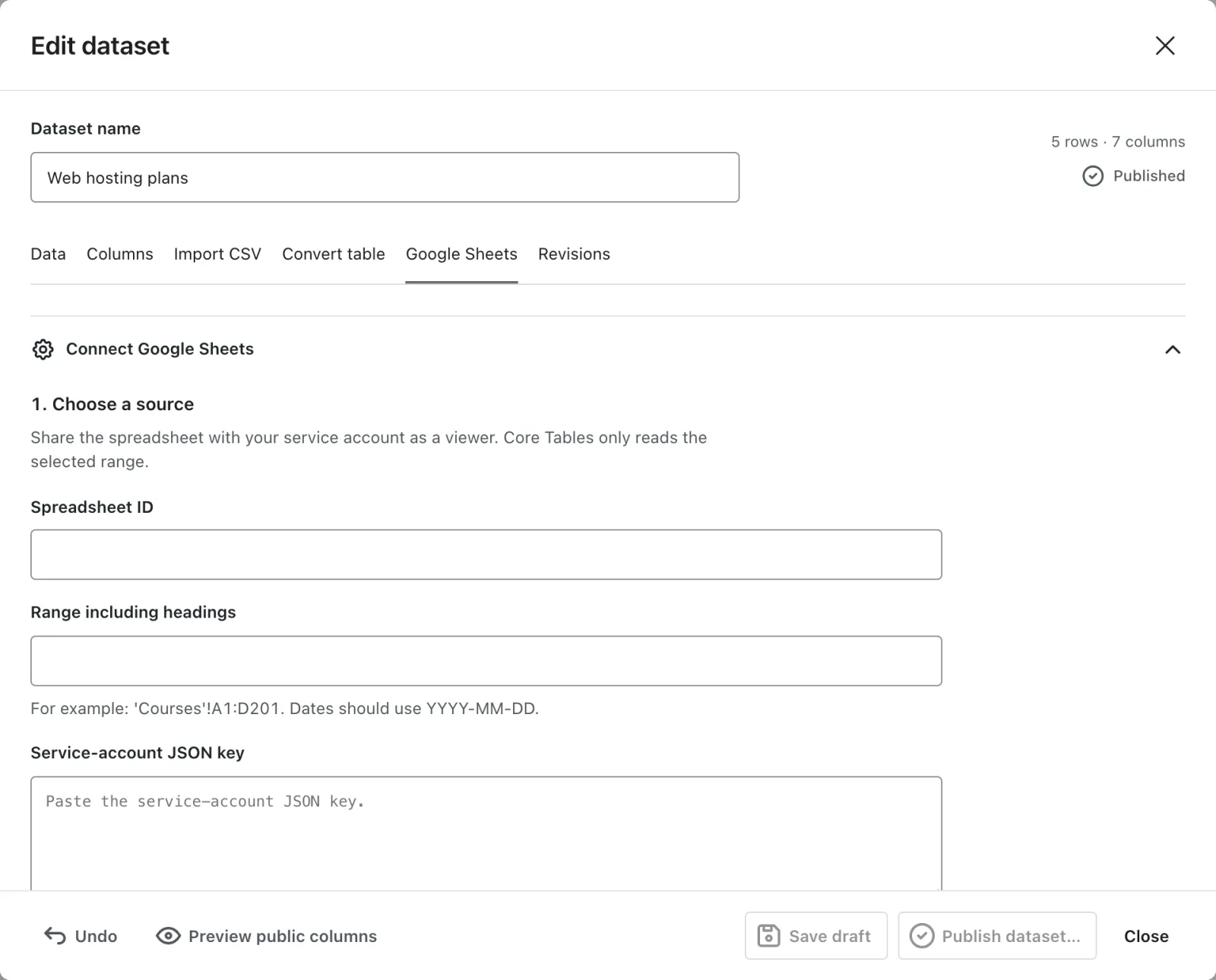Switch to the Data tab
Viewport: 1216px width, 980px height.
pos(48,254)
